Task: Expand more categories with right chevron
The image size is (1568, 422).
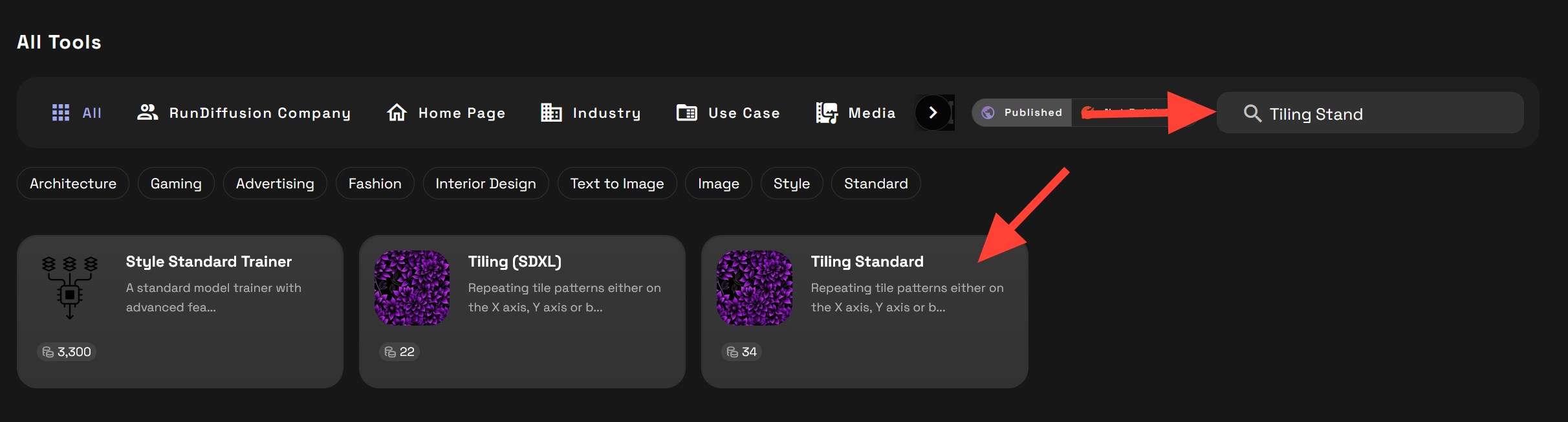Action: tap(933, 113)
